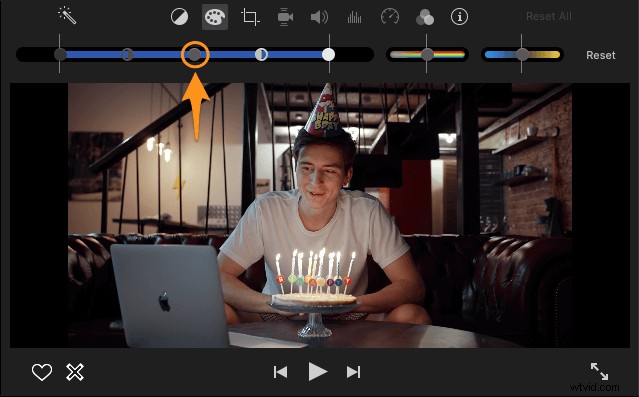
Task: Click the white highlights handle
Action: click(x=328, y=54)
